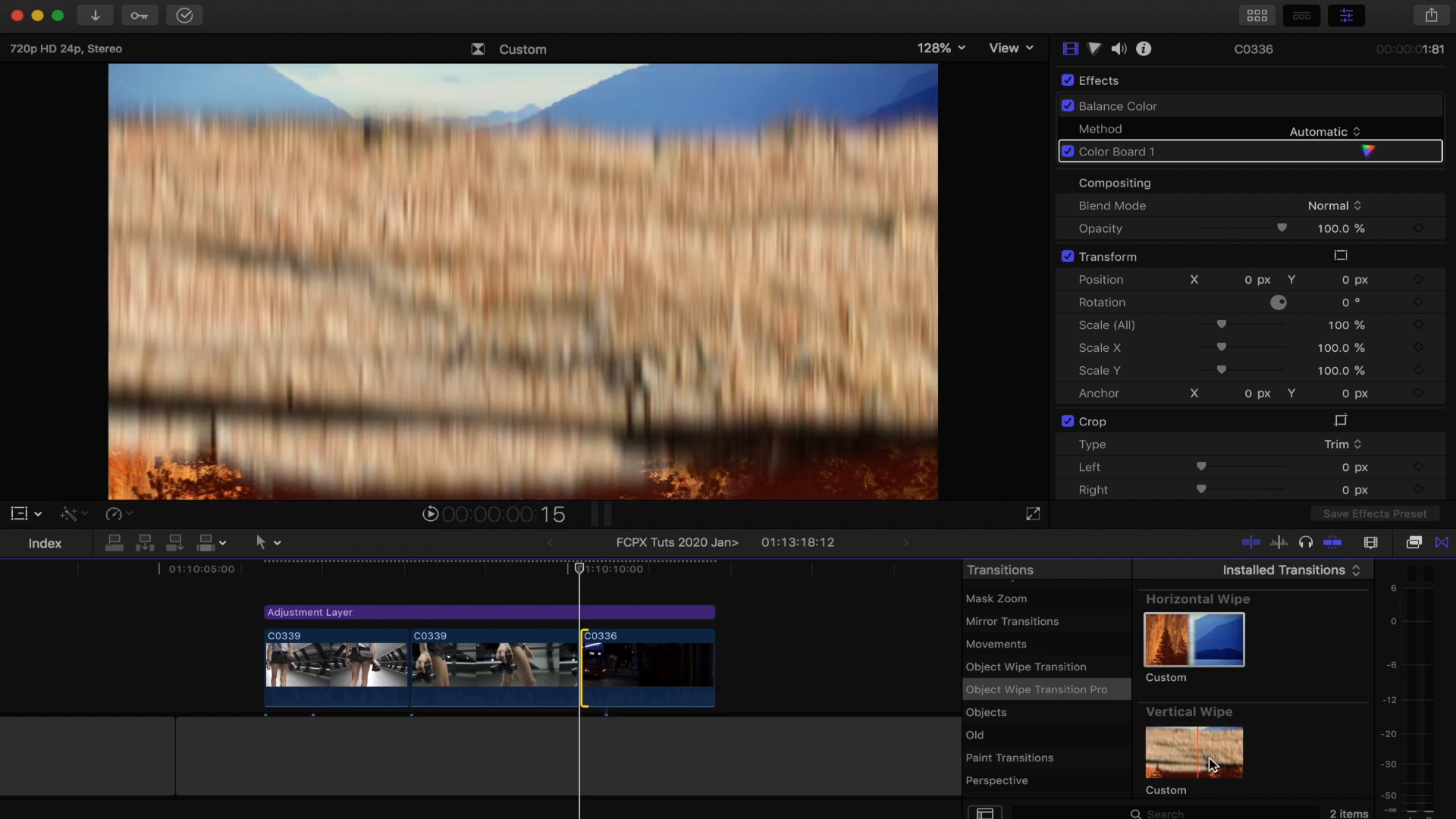Select the video inspector filmstrip icon
This screenshot has height=819, width=1456.
1070,49
